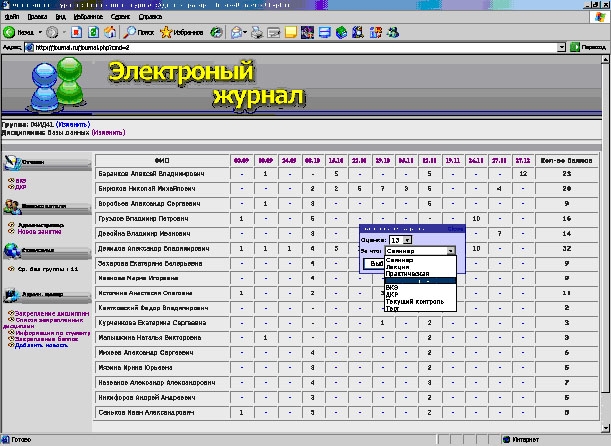Click the Отчеты section icon in sidebar
The height and width of the screenshot is (446, 611).
pyautogui.click(x=13, y=163)
